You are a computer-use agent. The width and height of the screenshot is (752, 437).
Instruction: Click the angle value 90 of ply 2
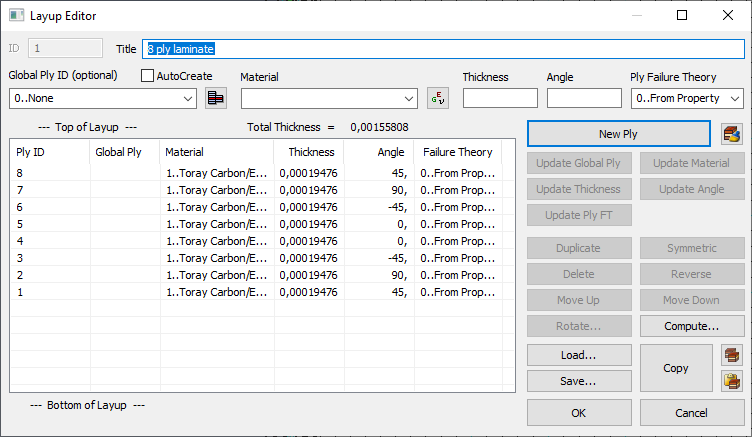(x=399, y=275)
